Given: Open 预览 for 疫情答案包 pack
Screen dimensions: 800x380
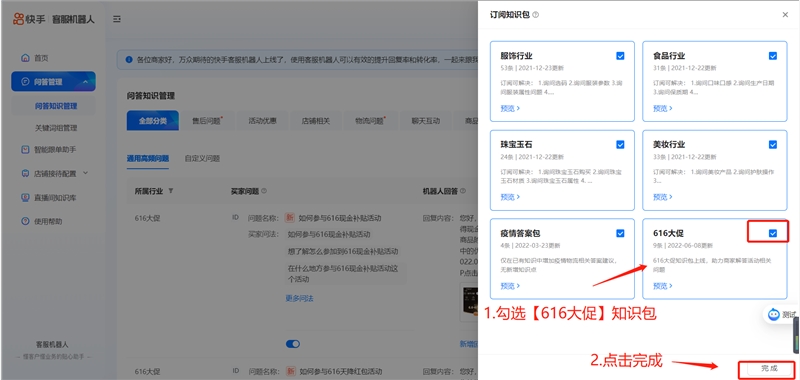Looking at the screenshot, I should pos(510,286).
